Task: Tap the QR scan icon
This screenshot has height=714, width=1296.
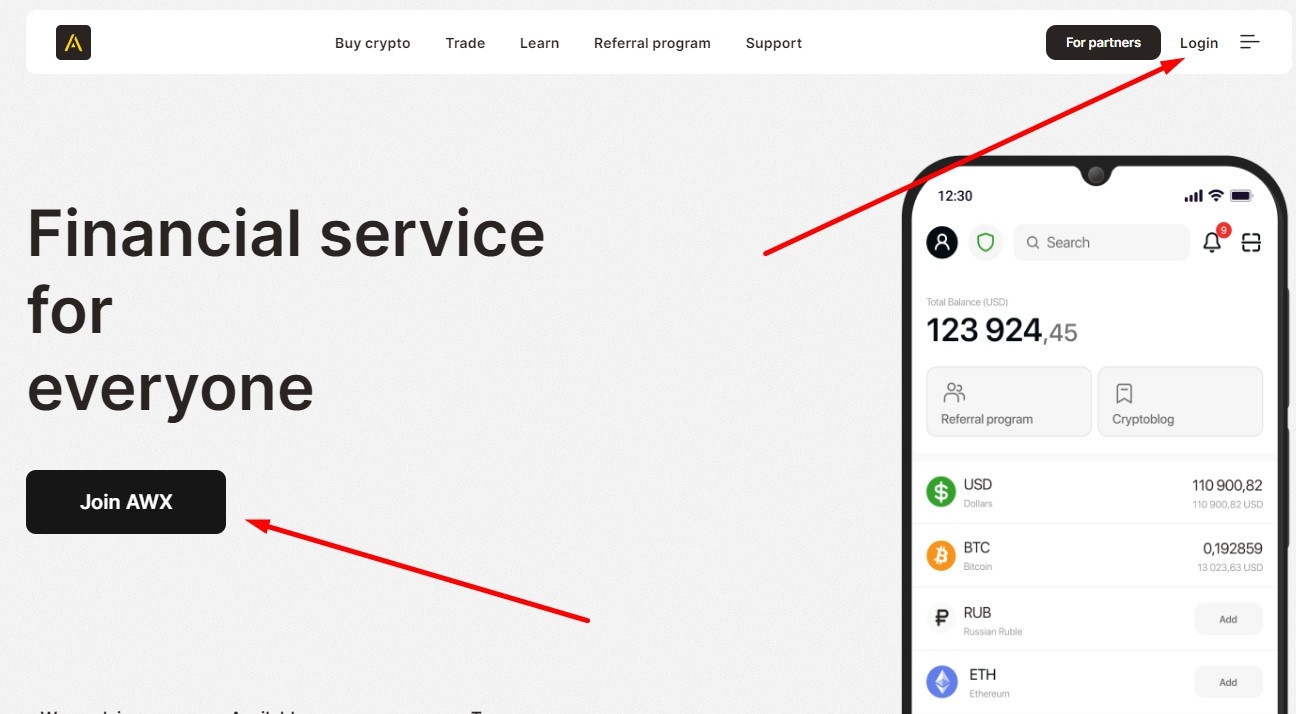Action: point(1251,242)
